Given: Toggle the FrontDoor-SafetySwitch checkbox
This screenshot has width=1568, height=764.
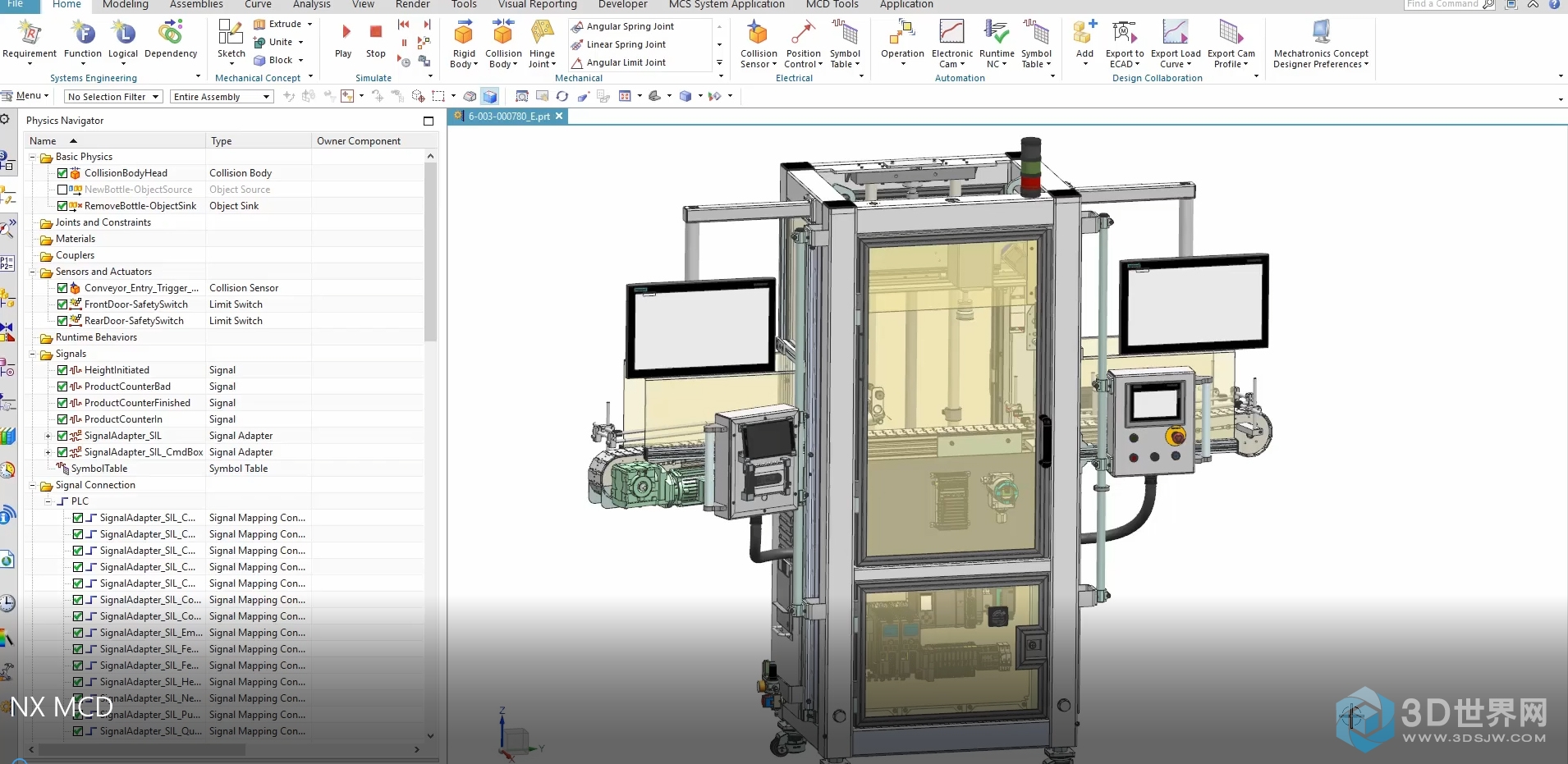Looking at the screenshot, I should (x=62, y=304).
